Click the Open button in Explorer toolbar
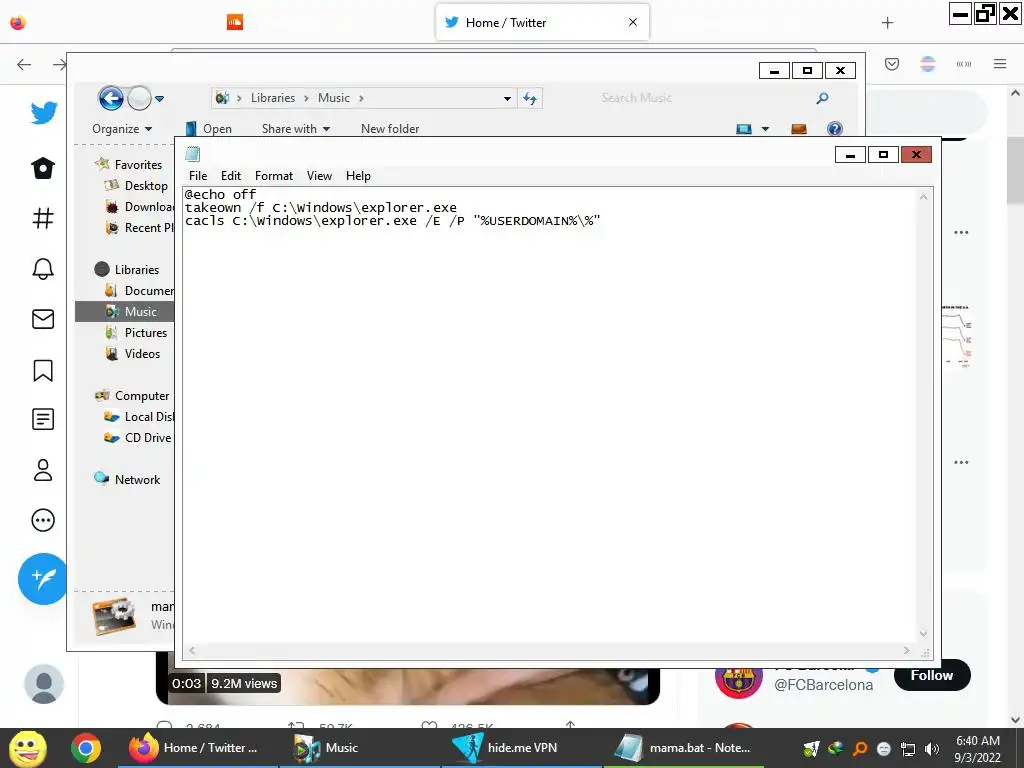The width and height of the screenshot is (1024, 768). (x=208, y=129)
